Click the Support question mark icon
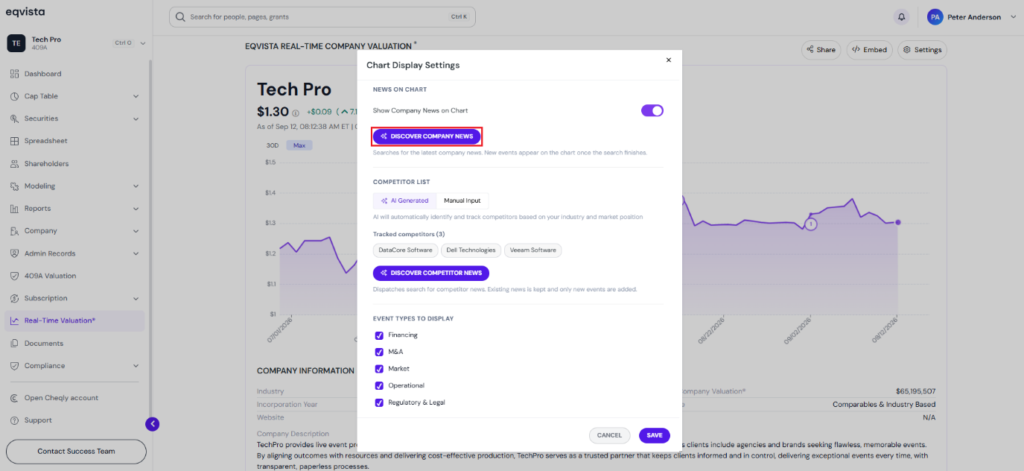1024x471 pixels. click(14, 420)
